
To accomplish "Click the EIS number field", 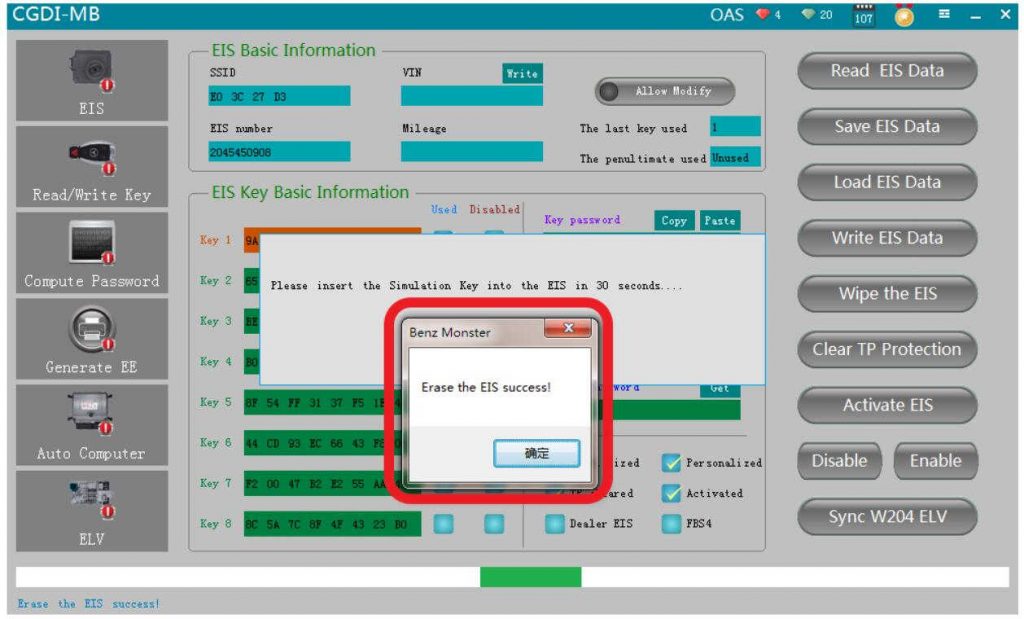I will (x=280, y=151).
